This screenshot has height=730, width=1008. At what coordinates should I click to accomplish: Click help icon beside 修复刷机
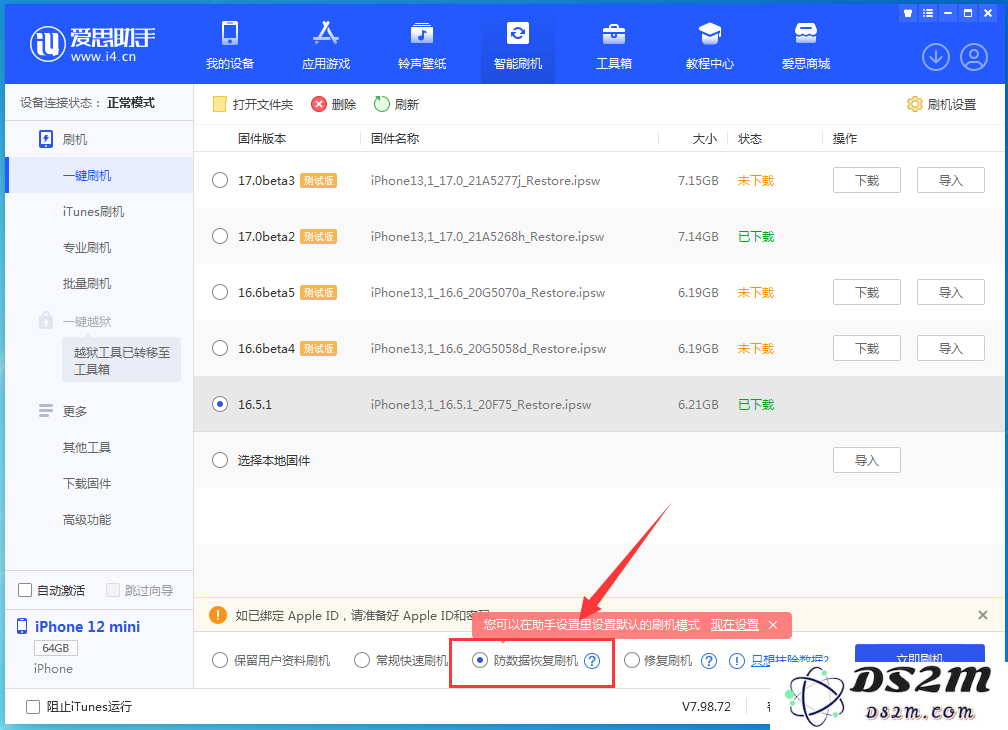click(x=709, y=661)
